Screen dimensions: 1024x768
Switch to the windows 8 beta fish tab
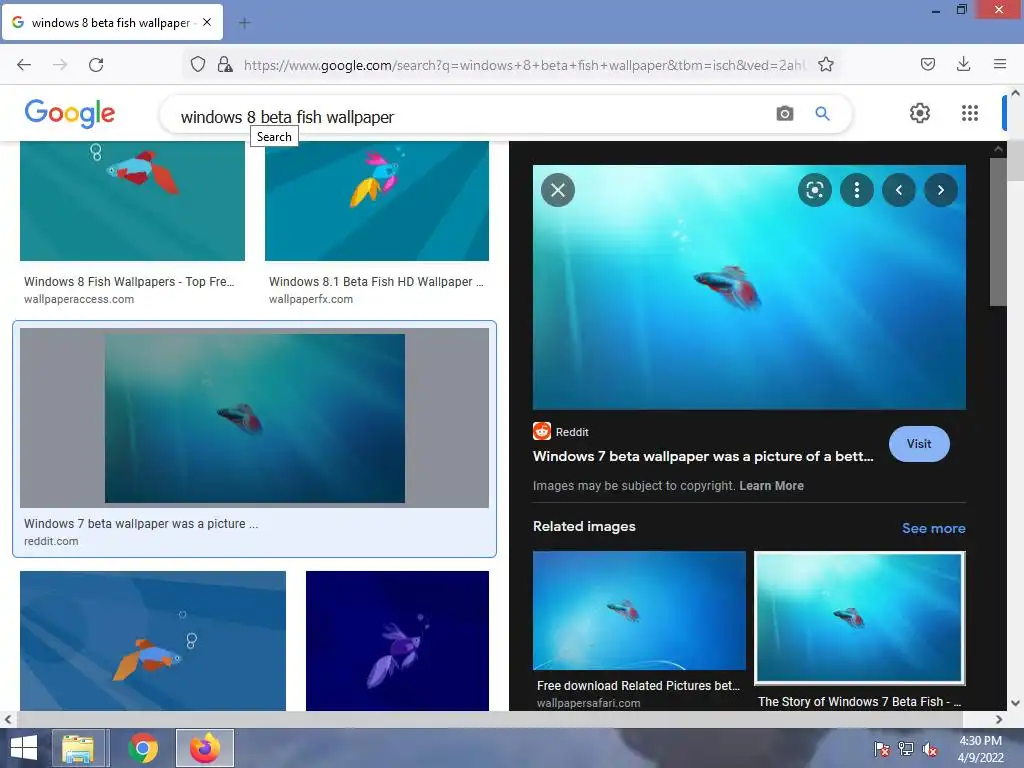point(112,22)
